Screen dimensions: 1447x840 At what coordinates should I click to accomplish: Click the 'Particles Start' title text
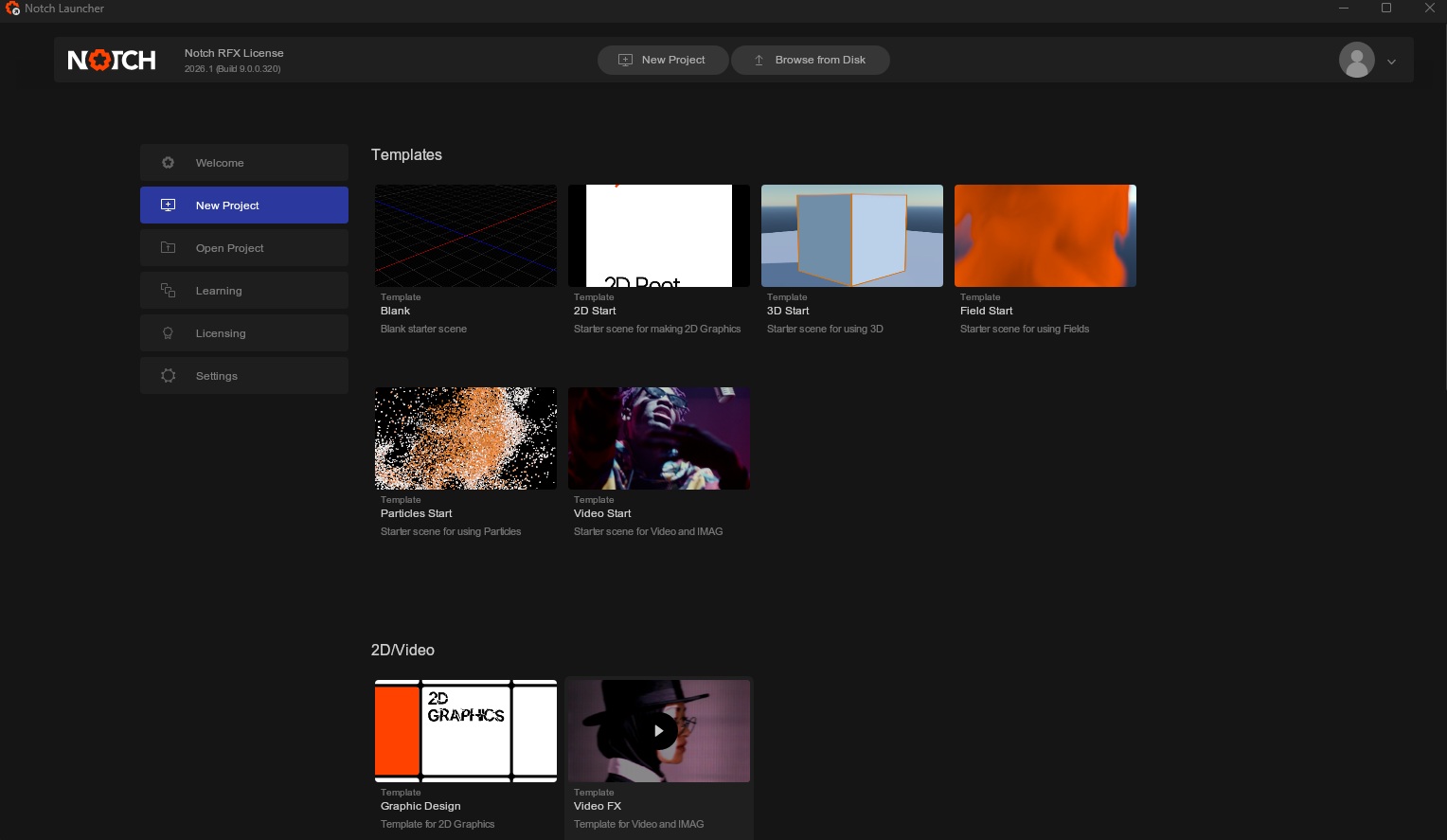(x=416, y=513)
